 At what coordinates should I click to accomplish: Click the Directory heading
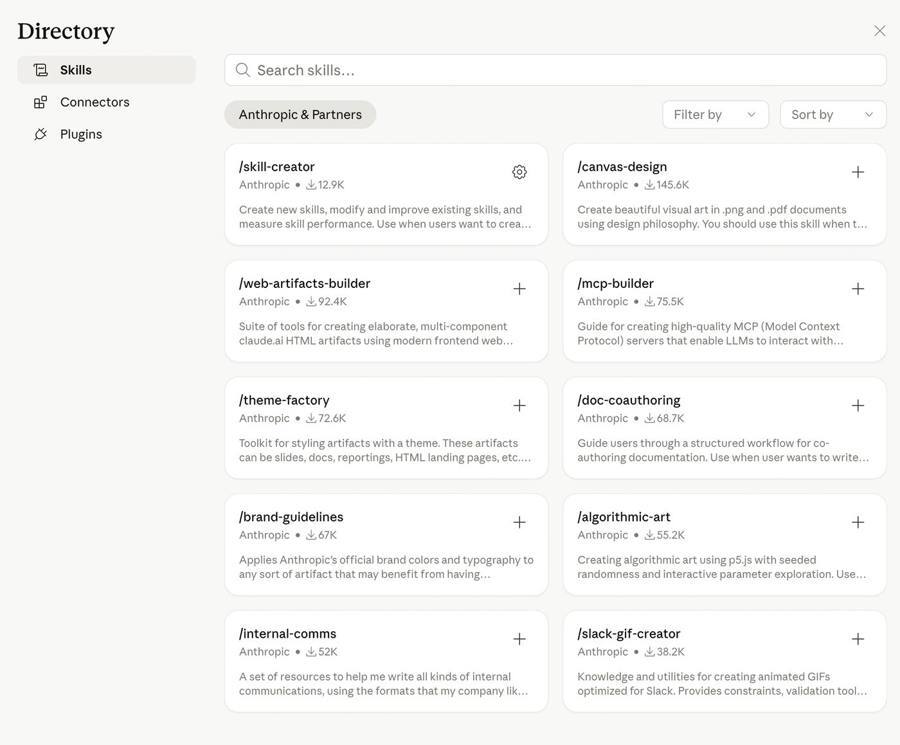66,31
